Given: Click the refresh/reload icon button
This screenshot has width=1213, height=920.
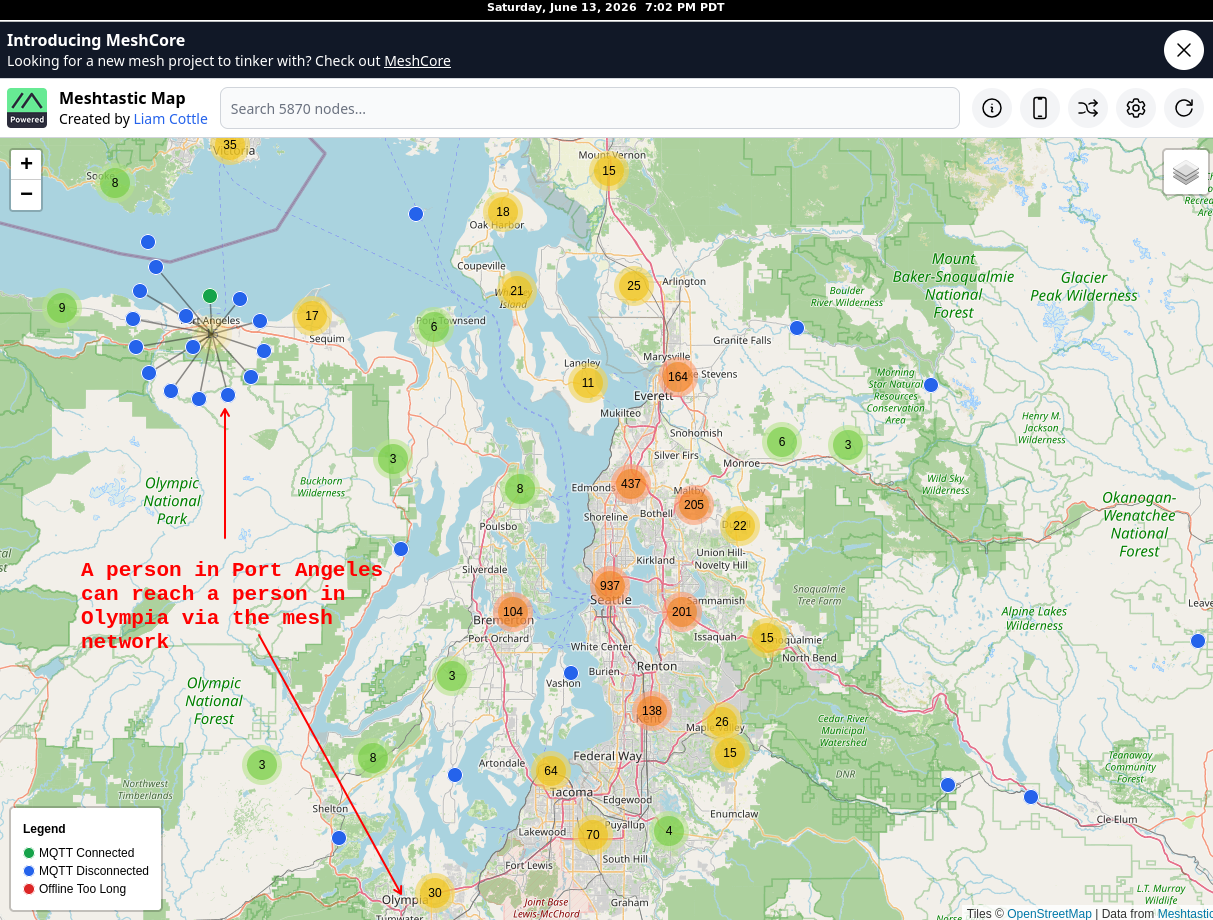Looking at the screenshot, I should [1184, 108].
